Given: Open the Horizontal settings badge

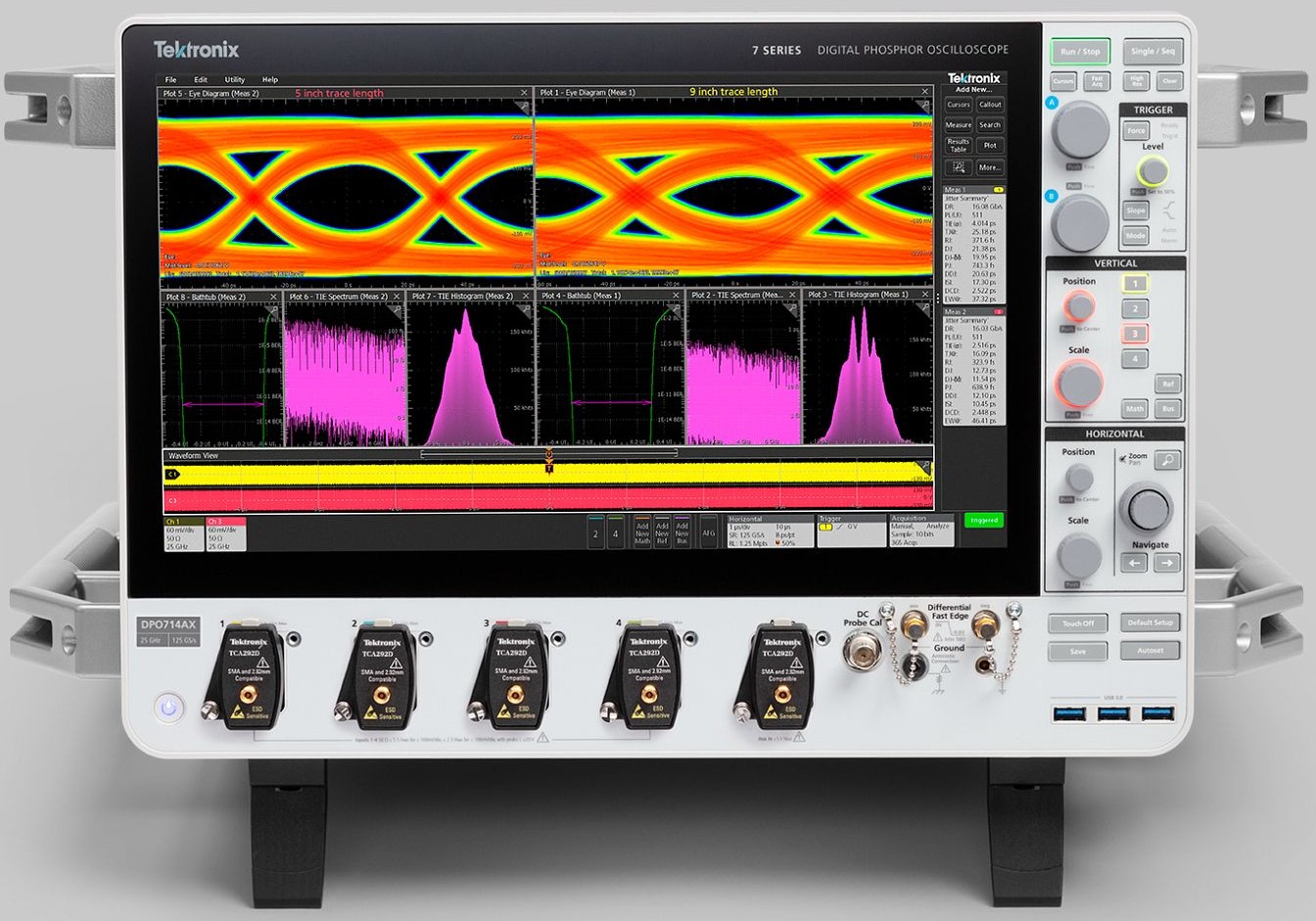Looking at the screenshot, I should (x=770, y=530).
